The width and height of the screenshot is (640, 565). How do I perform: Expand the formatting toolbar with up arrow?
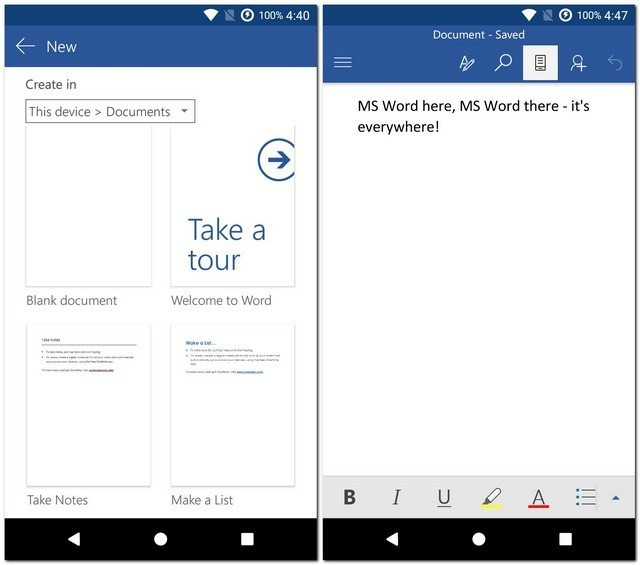616,497
